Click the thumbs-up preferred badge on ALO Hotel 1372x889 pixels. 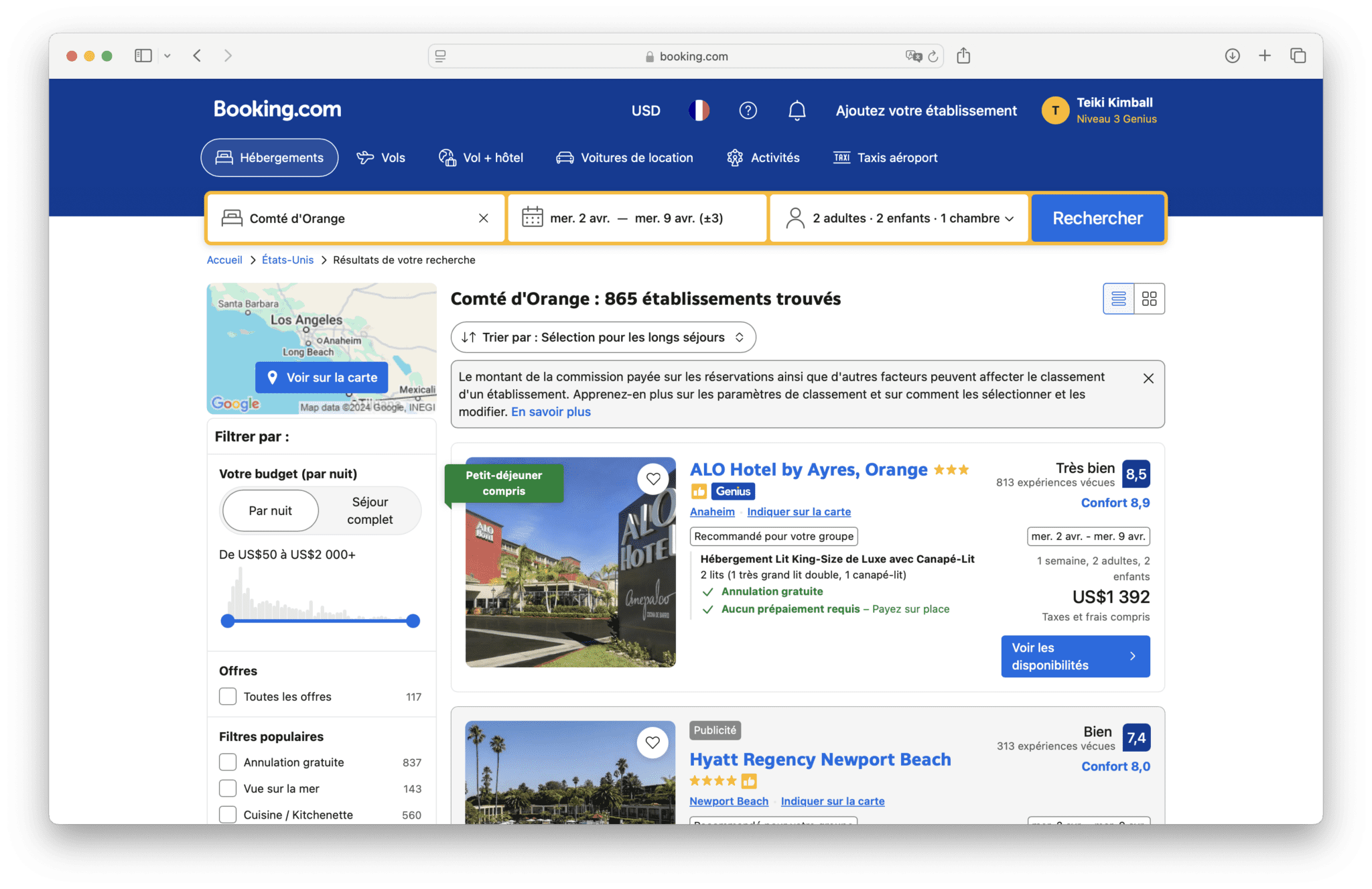(699, 491)
